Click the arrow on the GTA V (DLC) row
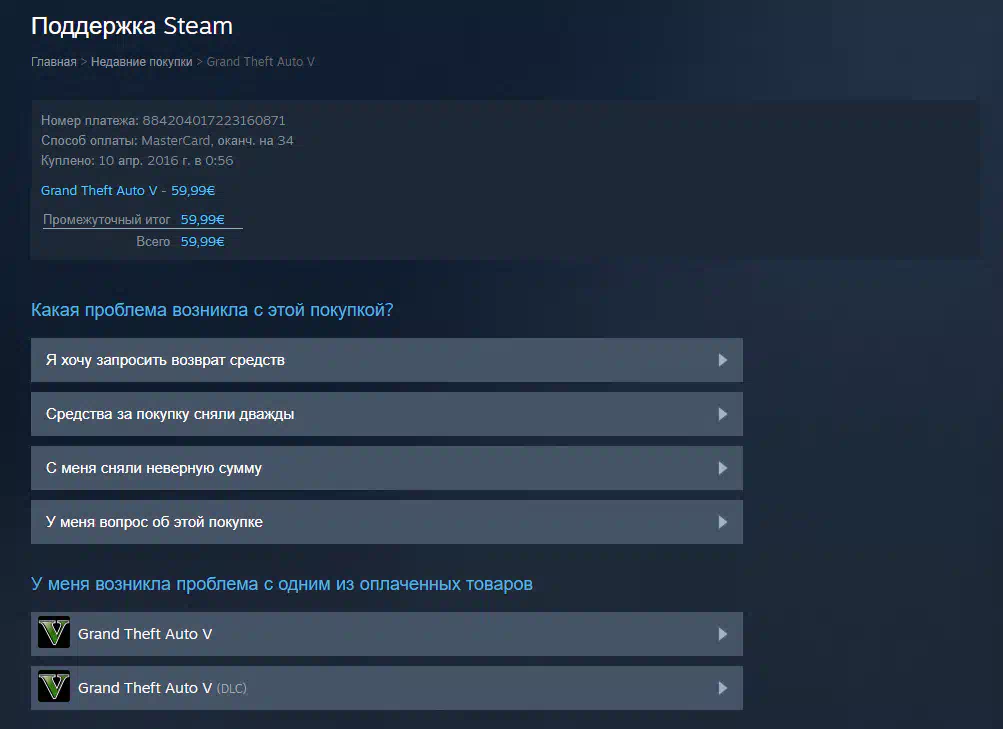The image size is (1003, 729). pos(723,687)
